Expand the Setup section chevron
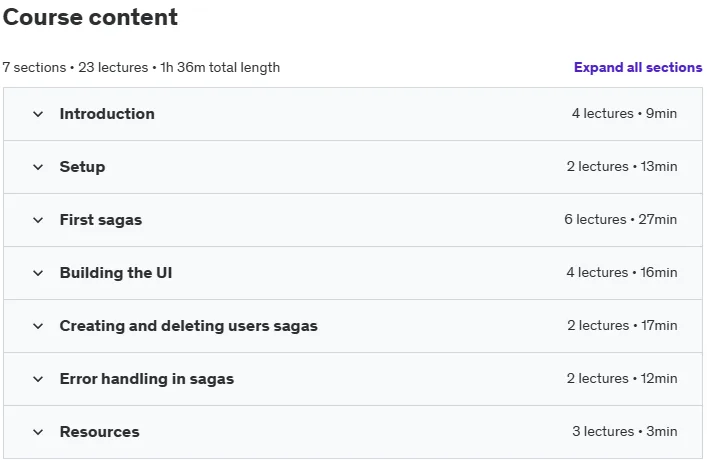 pyautogui.click(x=38, y=167)
